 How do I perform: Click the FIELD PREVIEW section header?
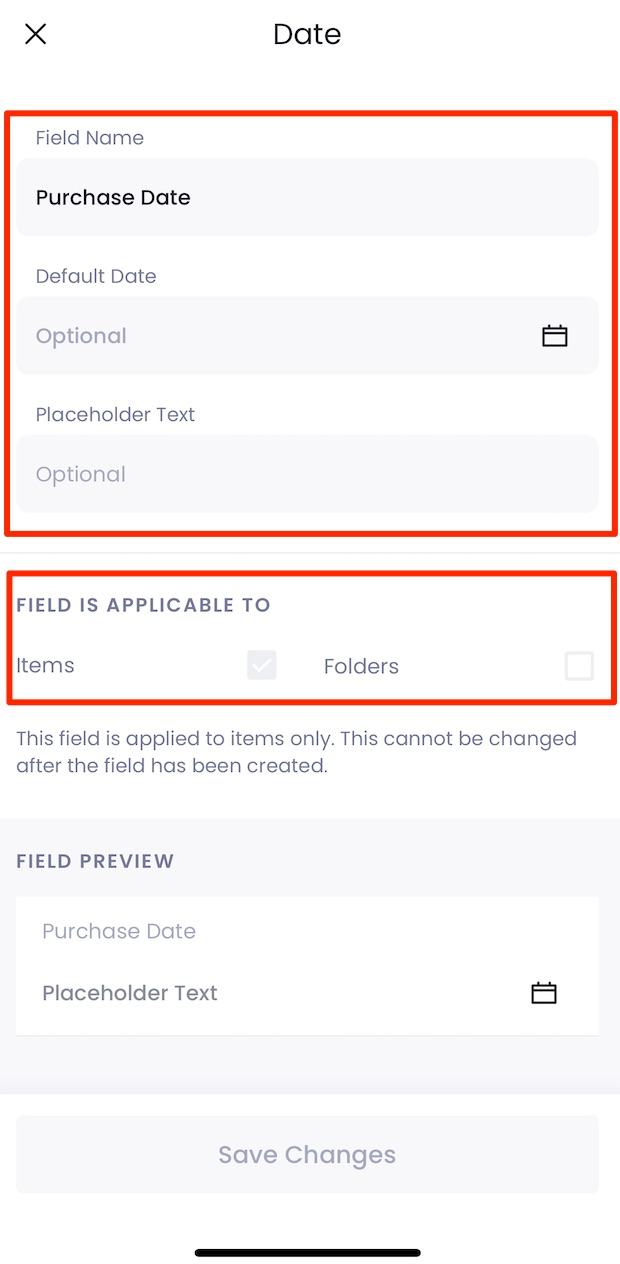[x=95, y=861]
